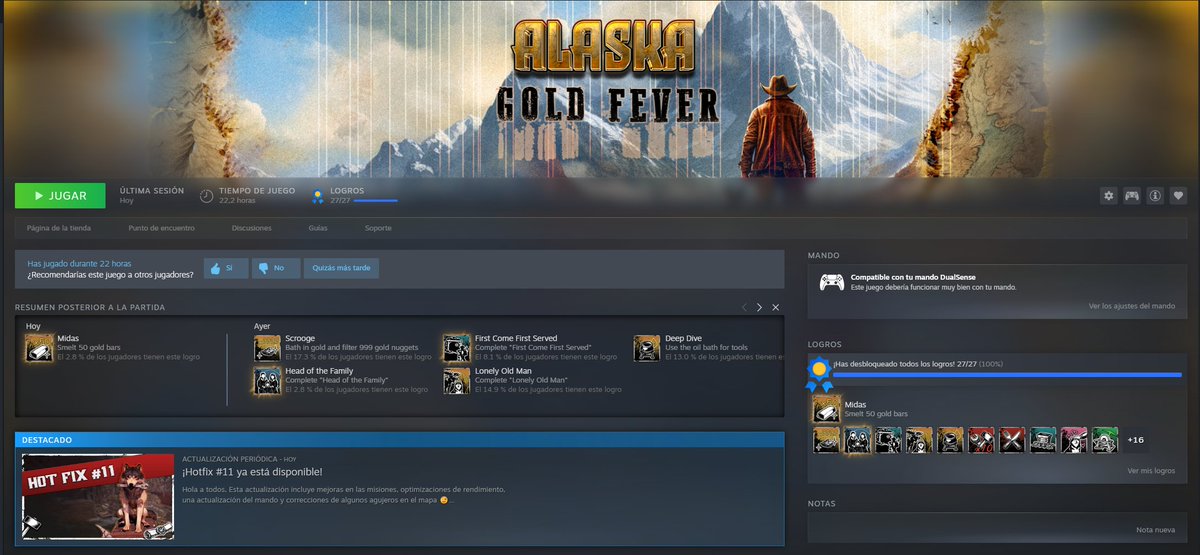
Task: Click the clock icon beside Tiempo de juego
Action: click(206, 196)
